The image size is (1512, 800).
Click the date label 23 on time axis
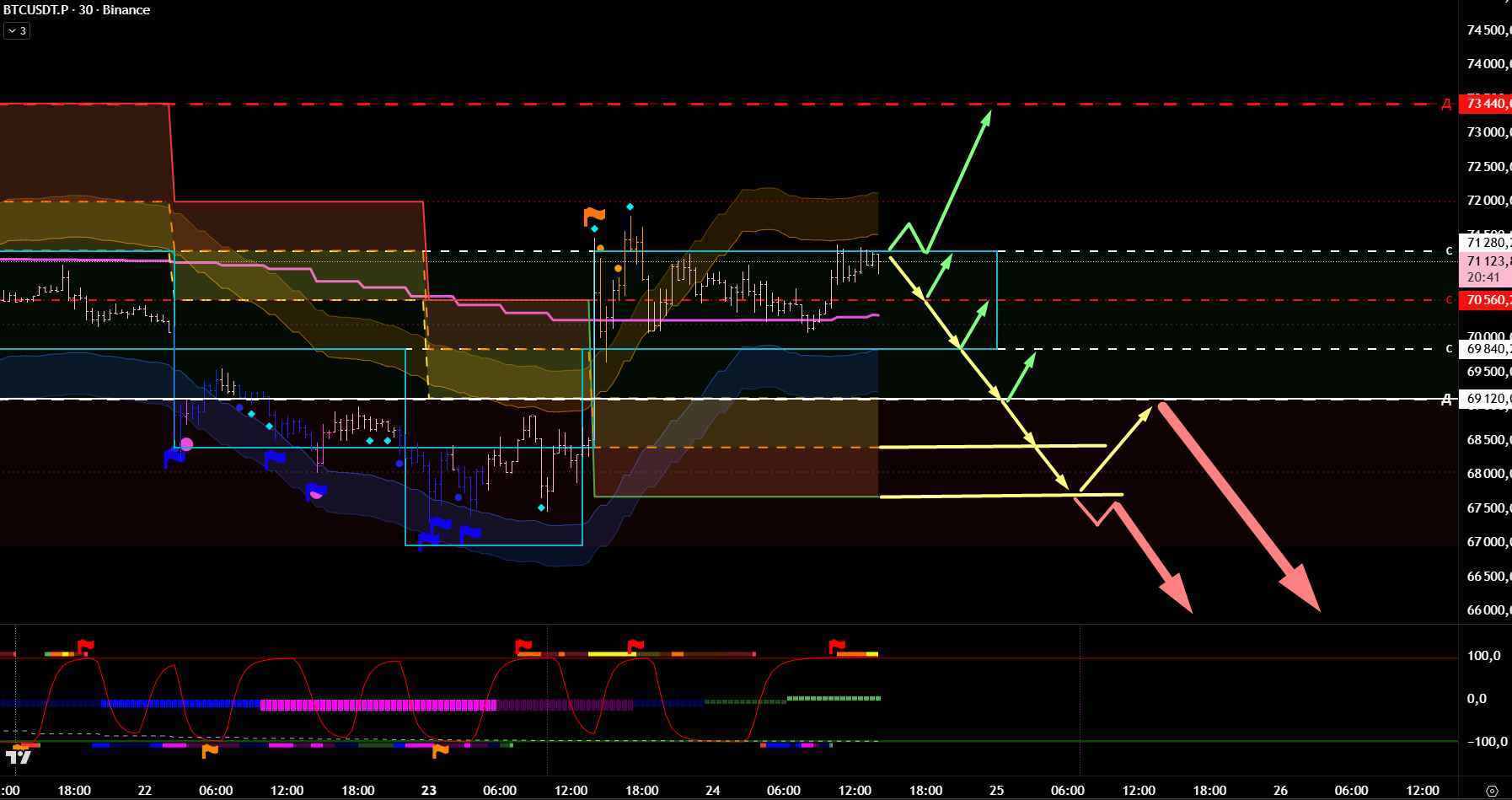tap(429, 791)
